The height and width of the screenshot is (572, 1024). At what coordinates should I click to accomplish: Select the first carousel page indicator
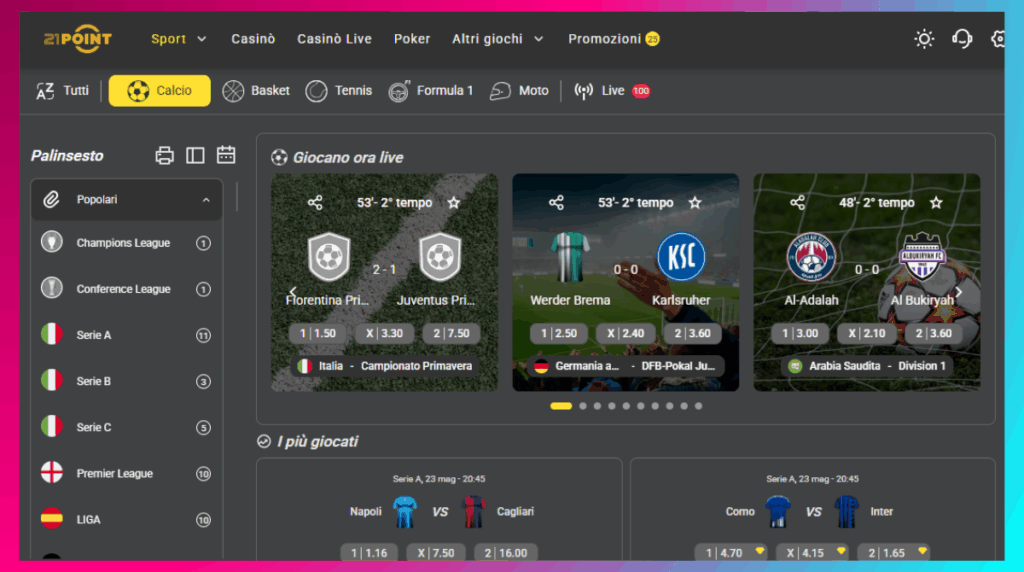561,406
